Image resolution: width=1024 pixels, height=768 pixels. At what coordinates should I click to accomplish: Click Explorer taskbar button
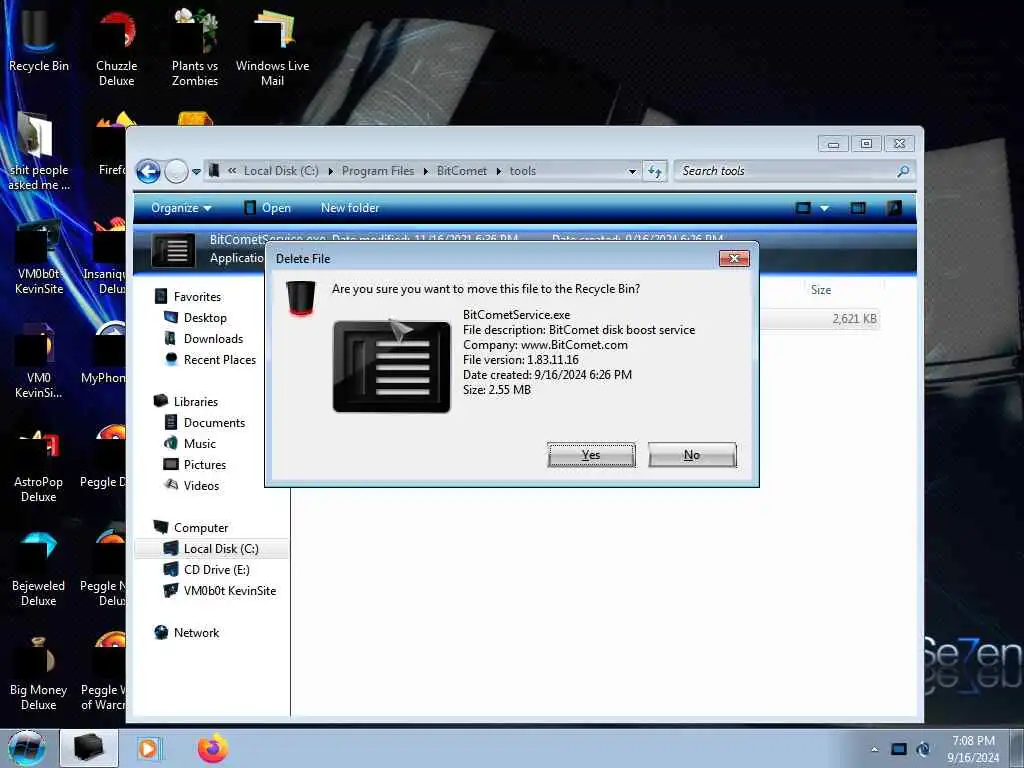pyautogui.click(x=89, y=748)
